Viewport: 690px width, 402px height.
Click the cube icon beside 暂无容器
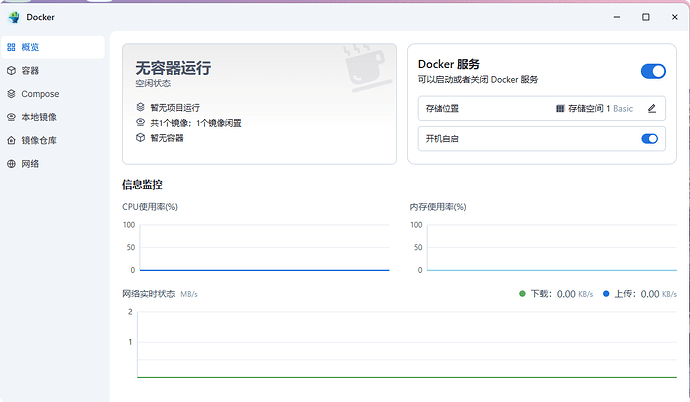point(140,137)
